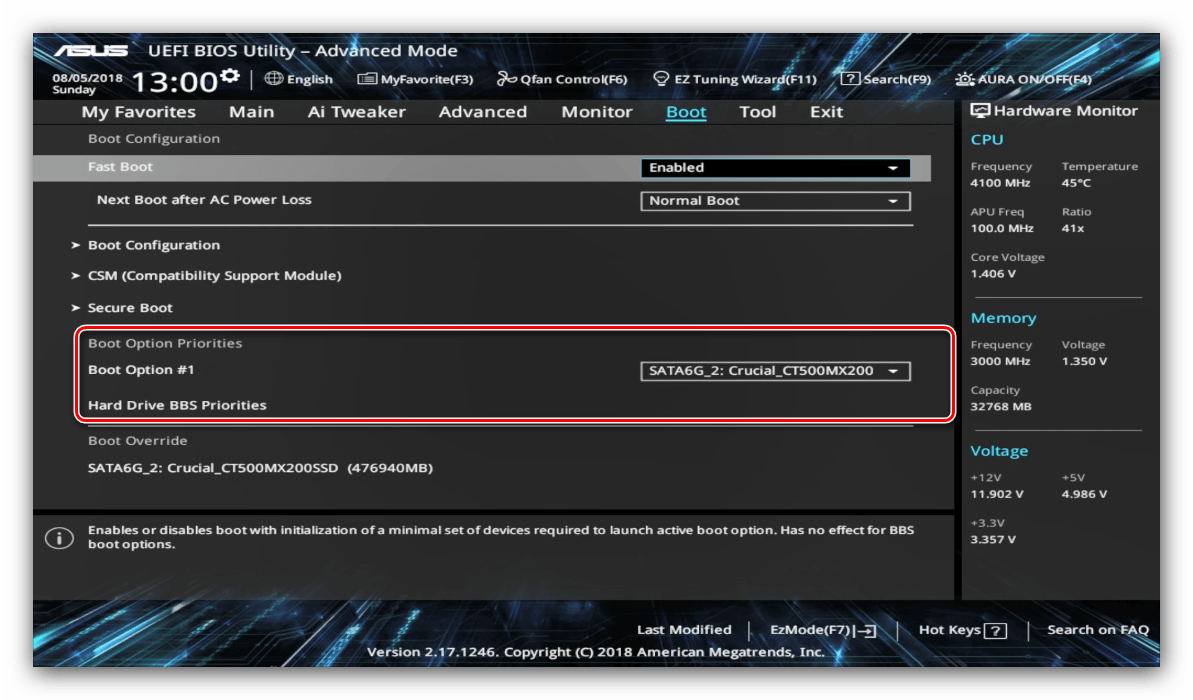This screenshot has height=700, width=1193.
Task: Open the Boot Option #1 dropdown
Action: 775,371
